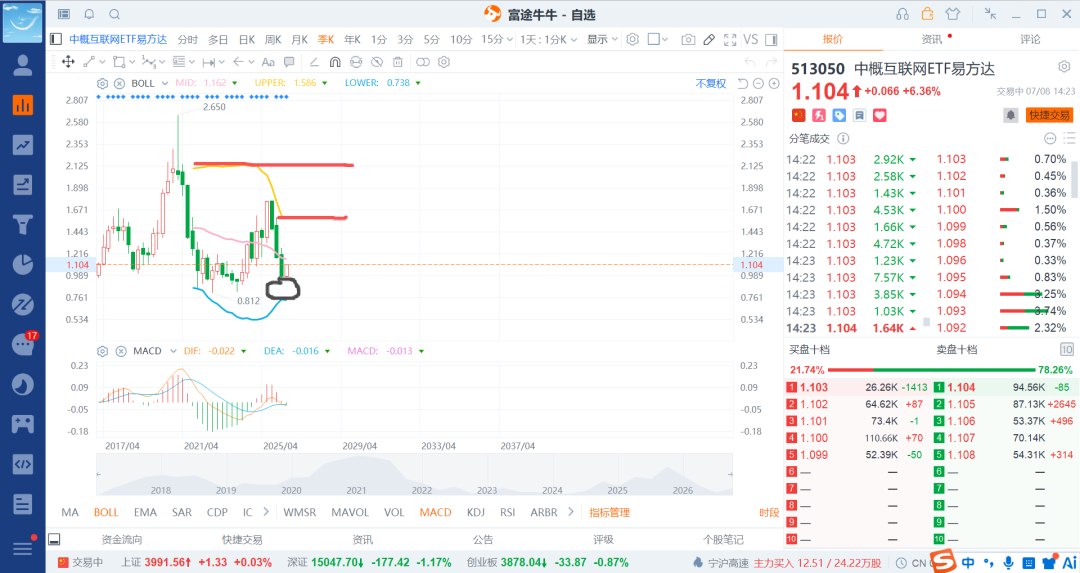Switch to the 资讯 tab in right panel
This screenshot has height=573, width=1080.
932,39
